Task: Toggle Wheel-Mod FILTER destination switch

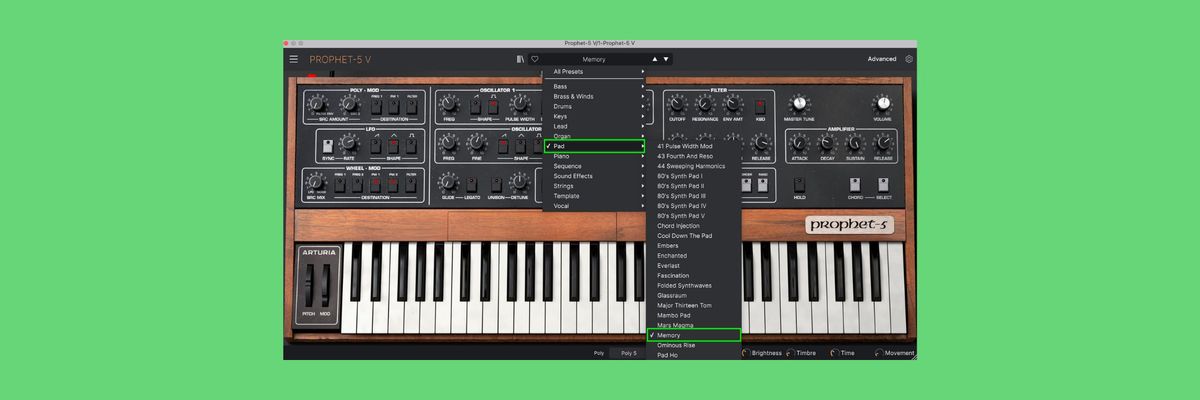Action: click(x=413, y=184)
